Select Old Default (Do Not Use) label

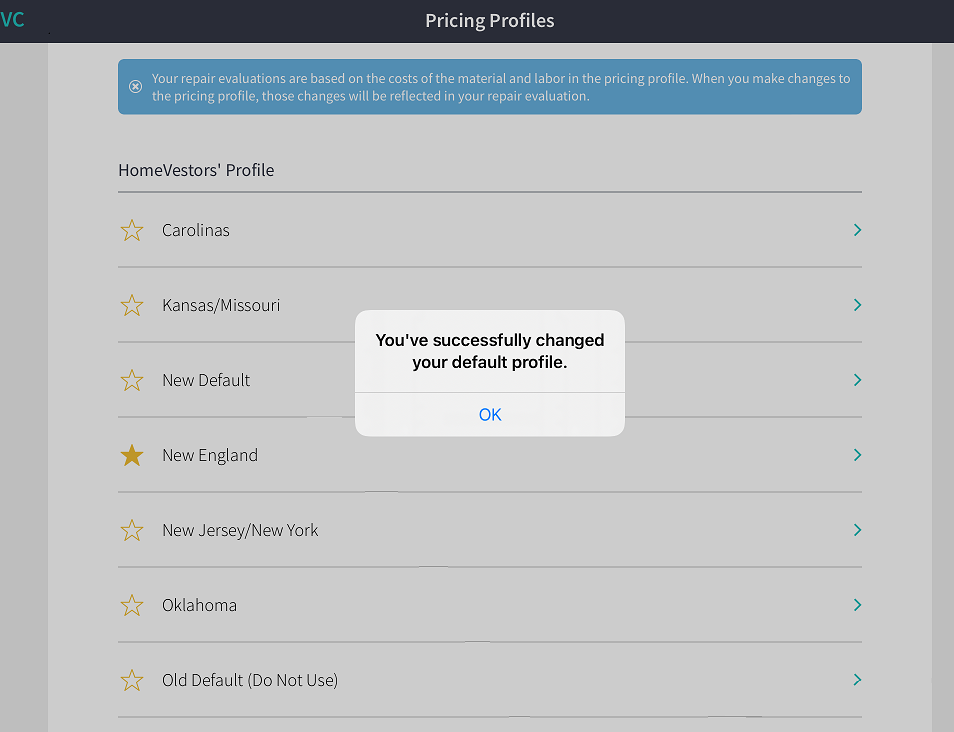pyautogui.click(x=250, y=680)
